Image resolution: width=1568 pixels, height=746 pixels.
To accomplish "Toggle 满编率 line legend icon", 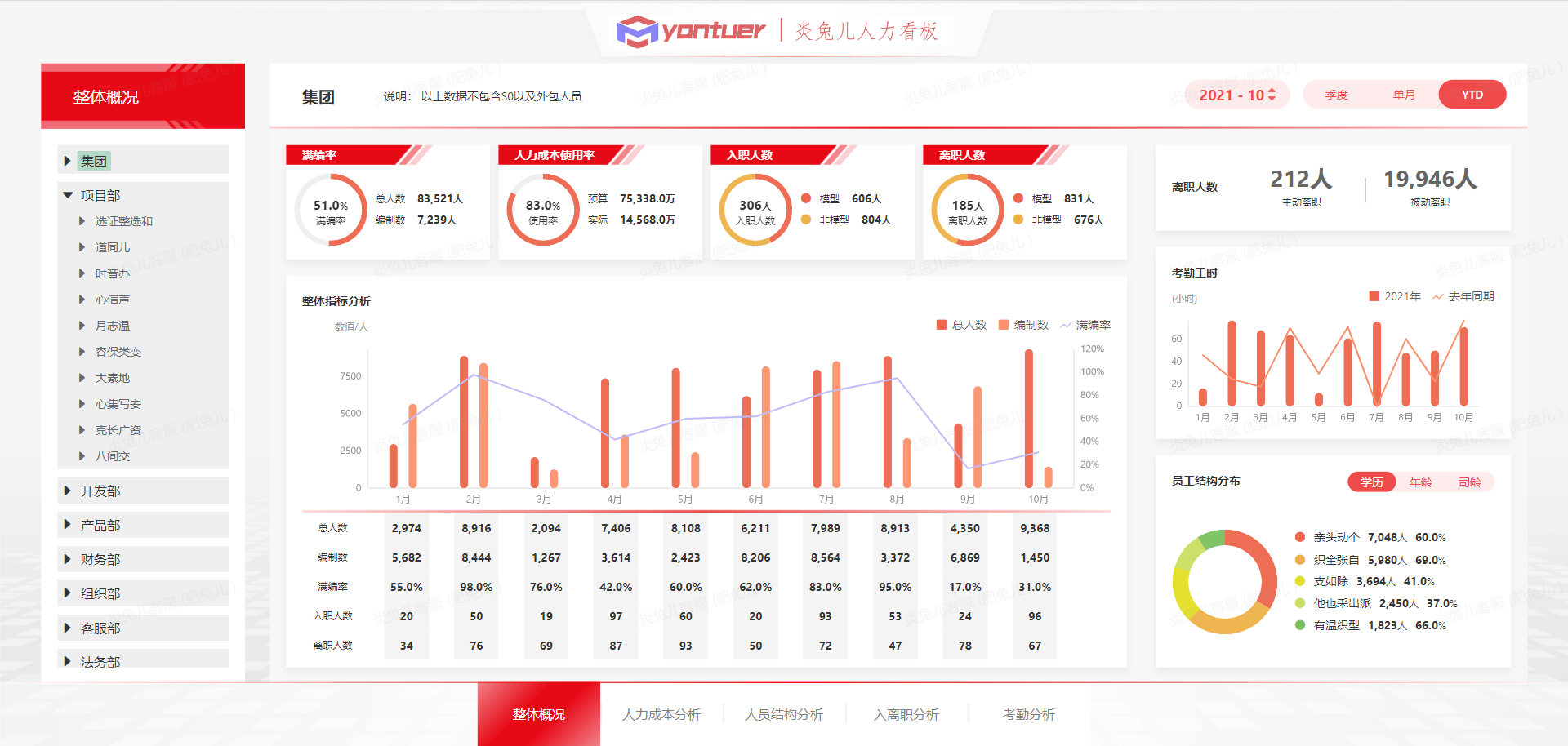I will [x=1066, y=325].
